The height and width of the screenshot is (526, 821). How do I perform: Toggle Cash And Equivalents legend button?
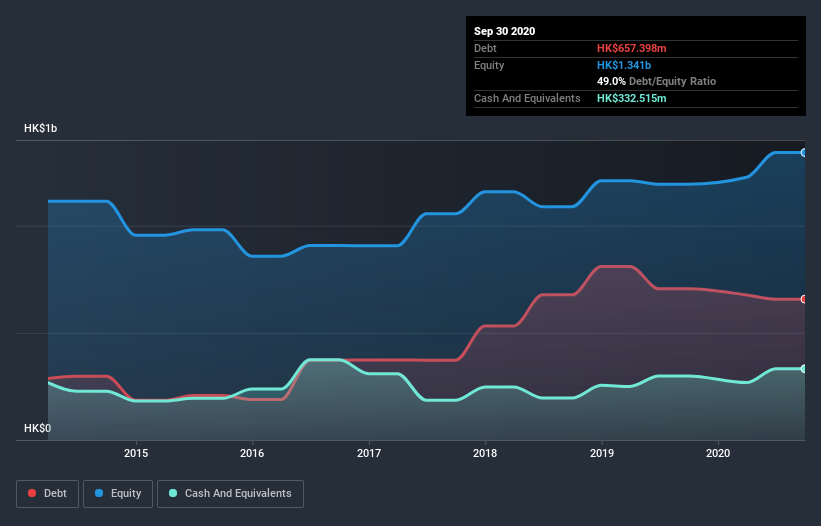(230, 494)
